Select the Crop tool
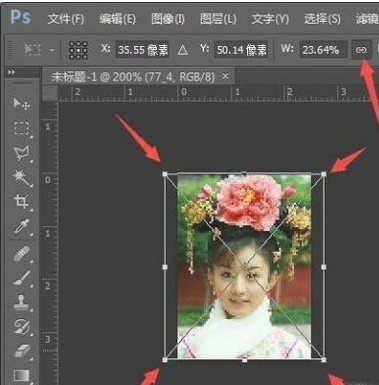The image size is (379, 385). (x=21, y=202)
